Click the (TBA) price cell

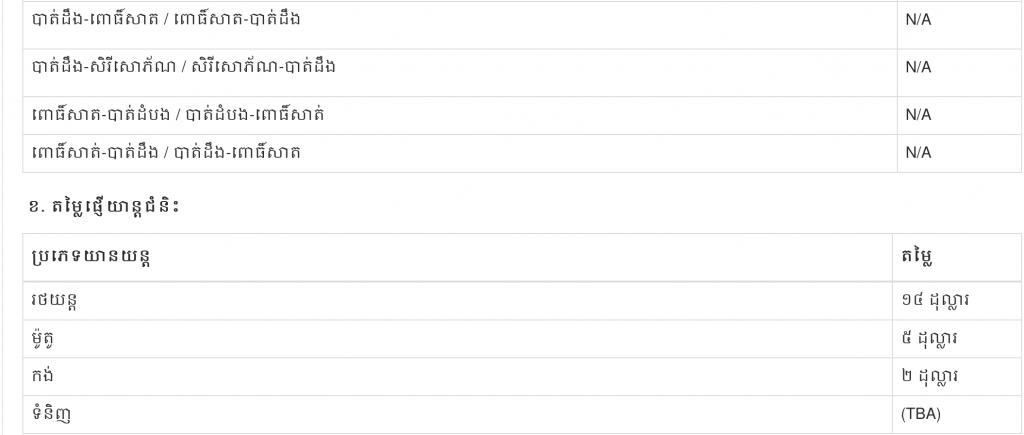click(921, 414)
